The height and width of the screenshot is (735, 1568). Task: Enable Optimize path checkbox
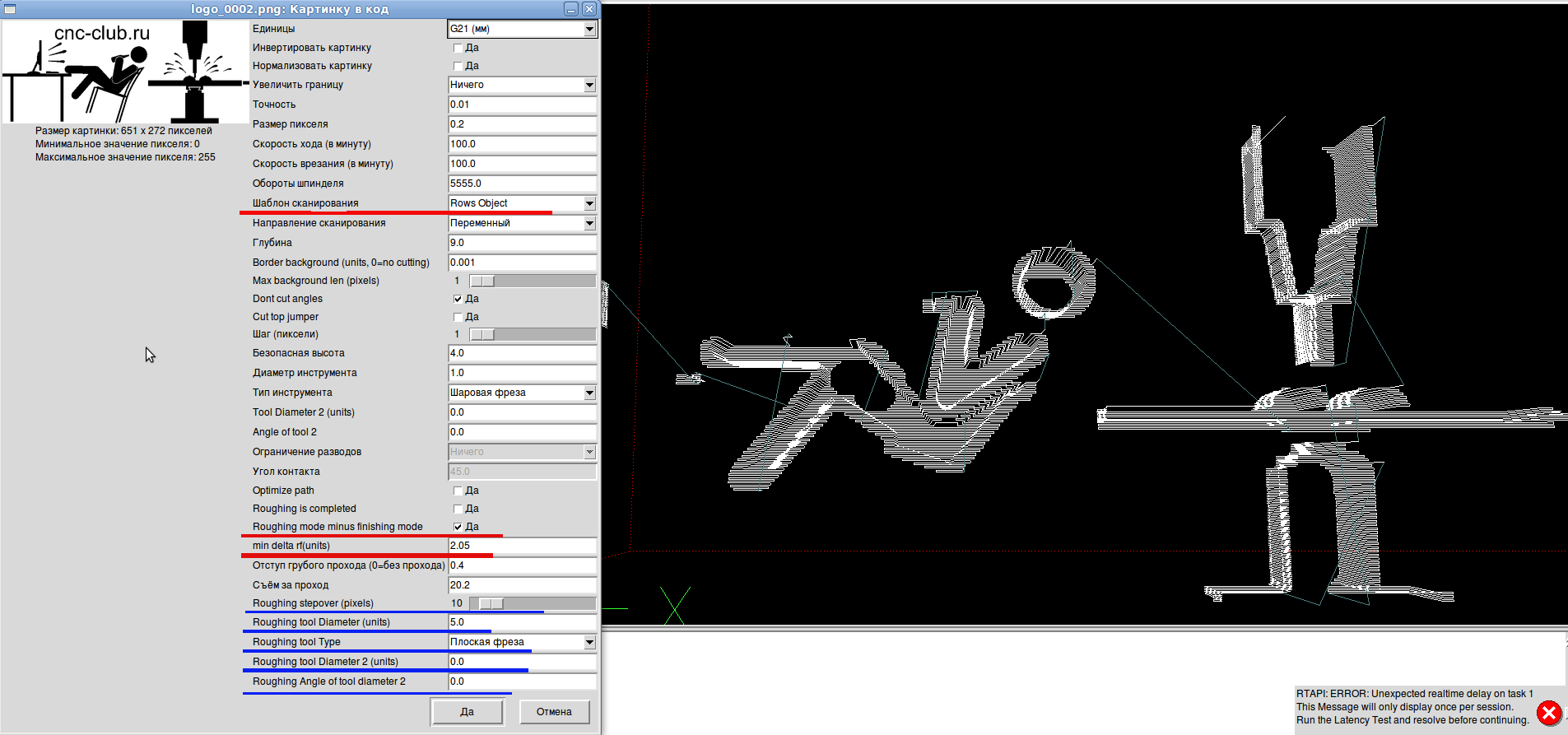coord(458,491)
